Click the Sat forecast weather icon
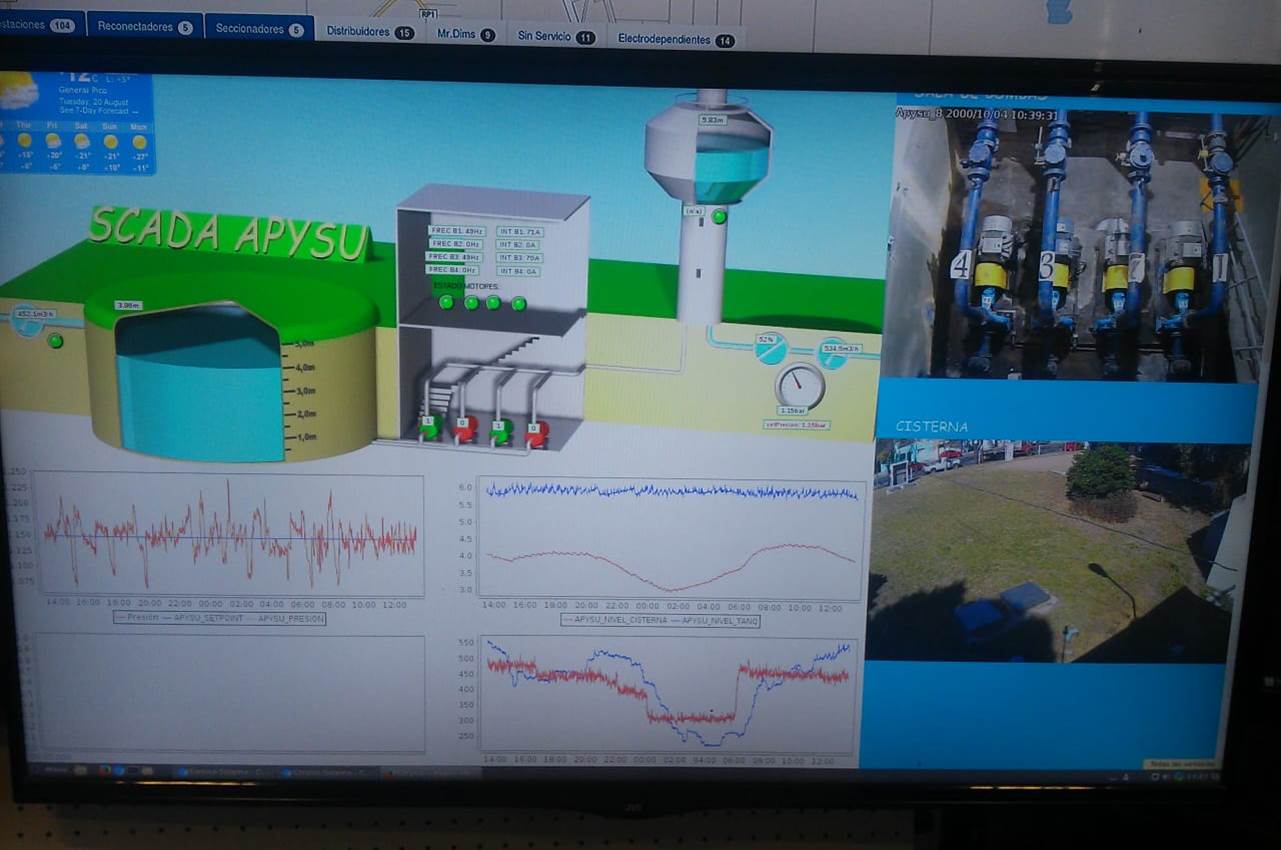Viewport: 1281px width, 850px height. click(81, 141)
